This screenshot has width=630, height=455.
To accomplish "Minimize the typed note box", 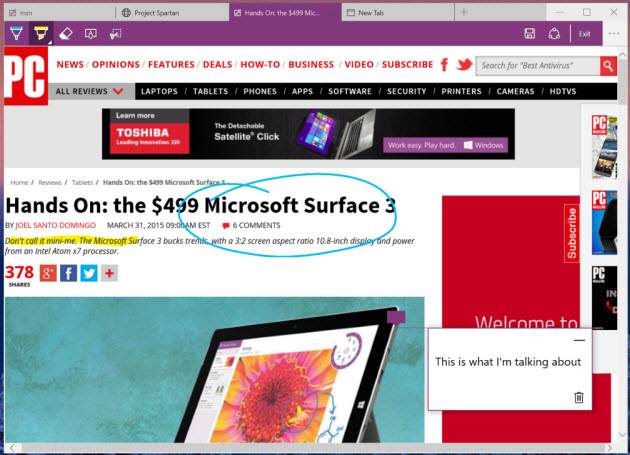I will 579,340.
